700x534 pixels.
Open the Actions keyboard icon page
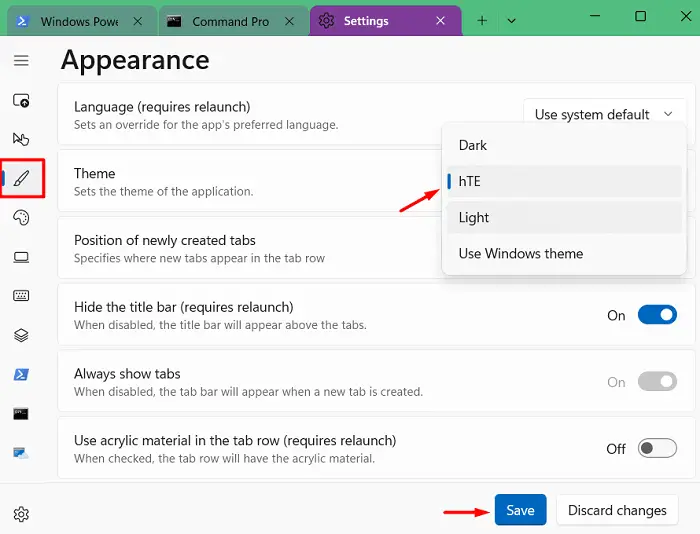click(21, 296)
